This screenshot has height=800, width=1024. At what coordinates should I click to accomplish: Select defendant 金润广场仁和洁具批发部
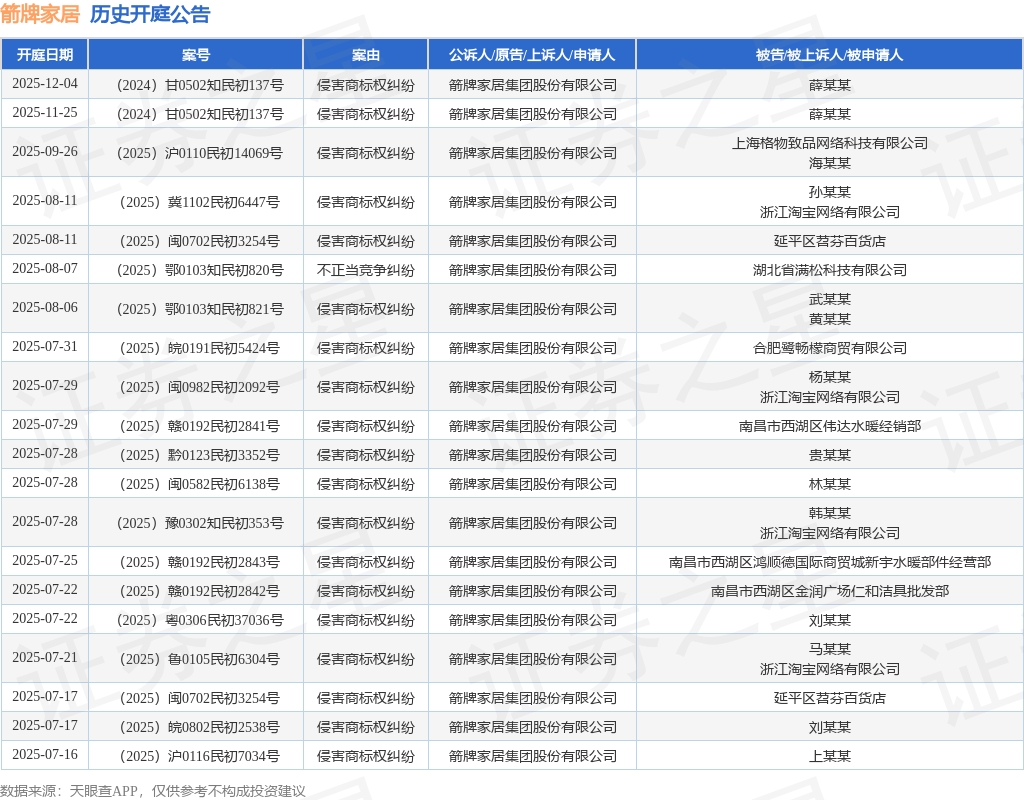(829, 591)
